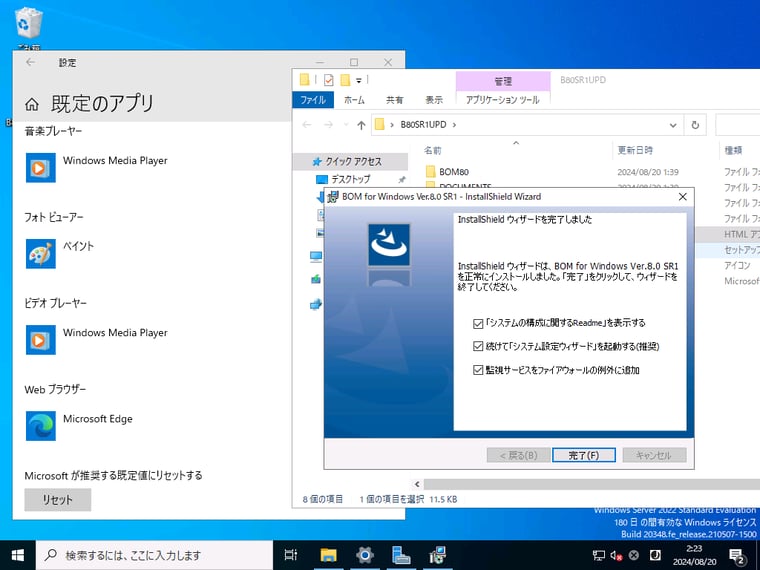Uncheck the firewall exception checkbox
Viewport: 760px width, 570px height.
478,370
